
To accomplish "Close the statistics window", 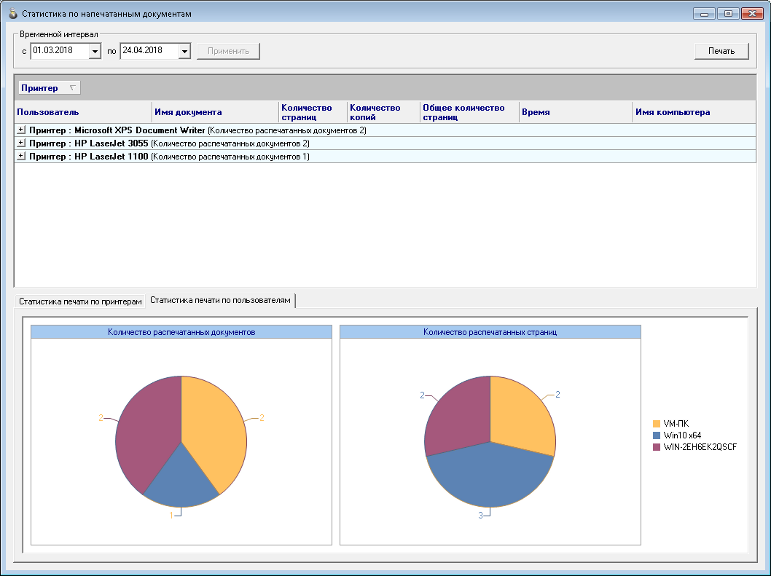I will click(x=752, y=14).
